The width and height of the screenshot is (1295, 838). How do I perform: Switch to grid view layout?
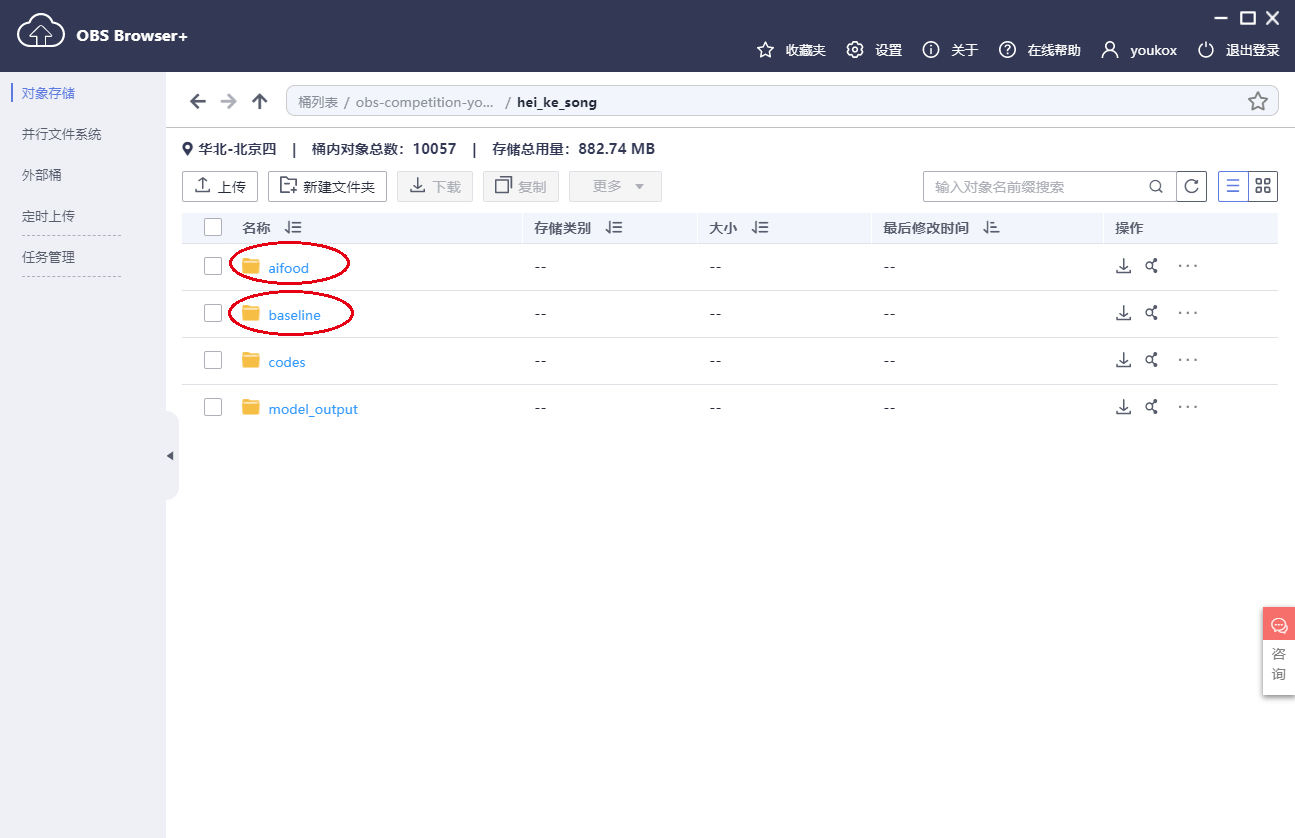(1262, 186)
